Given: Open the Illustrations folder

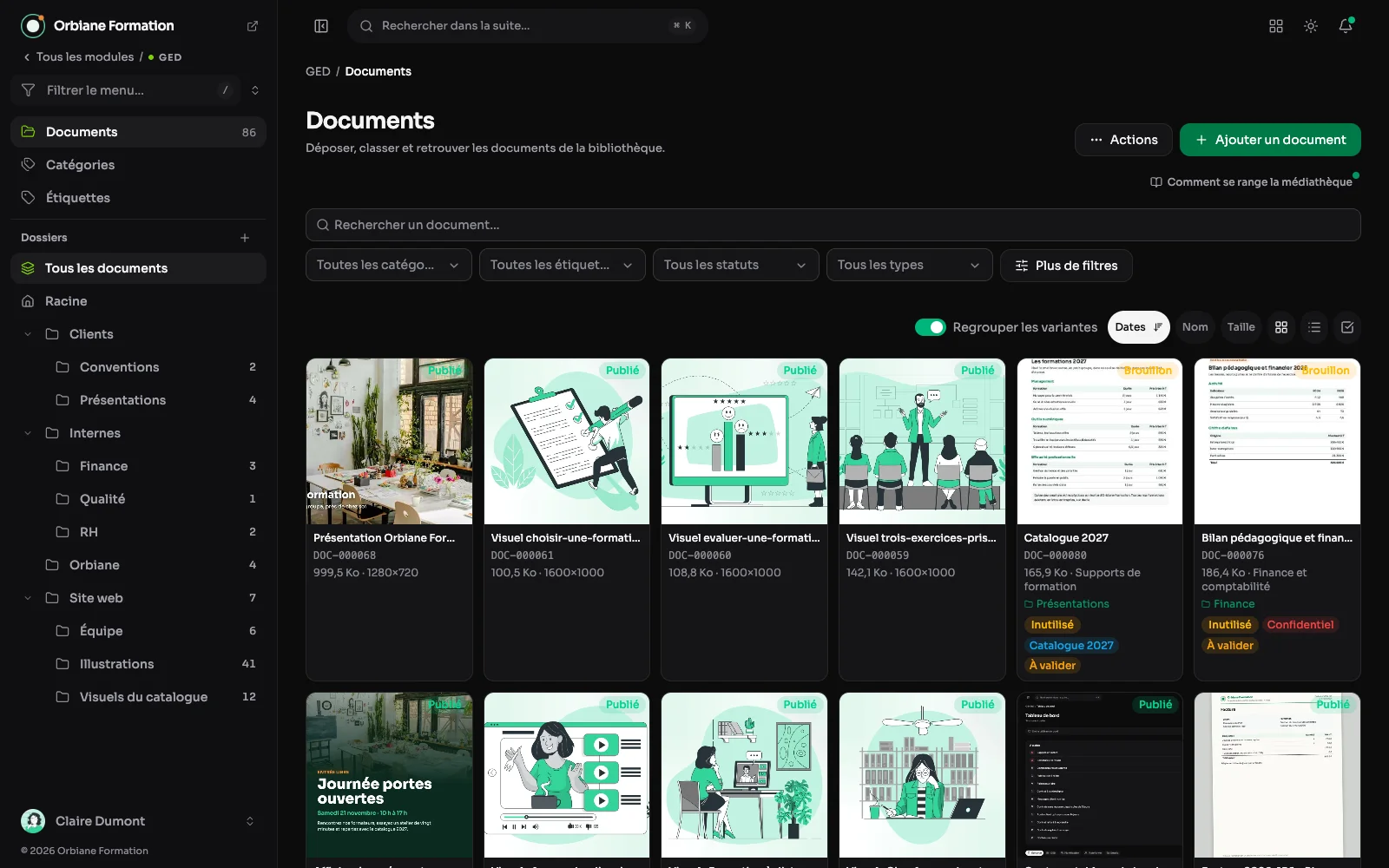Looking at the screenshot, I should coord(155,664).
